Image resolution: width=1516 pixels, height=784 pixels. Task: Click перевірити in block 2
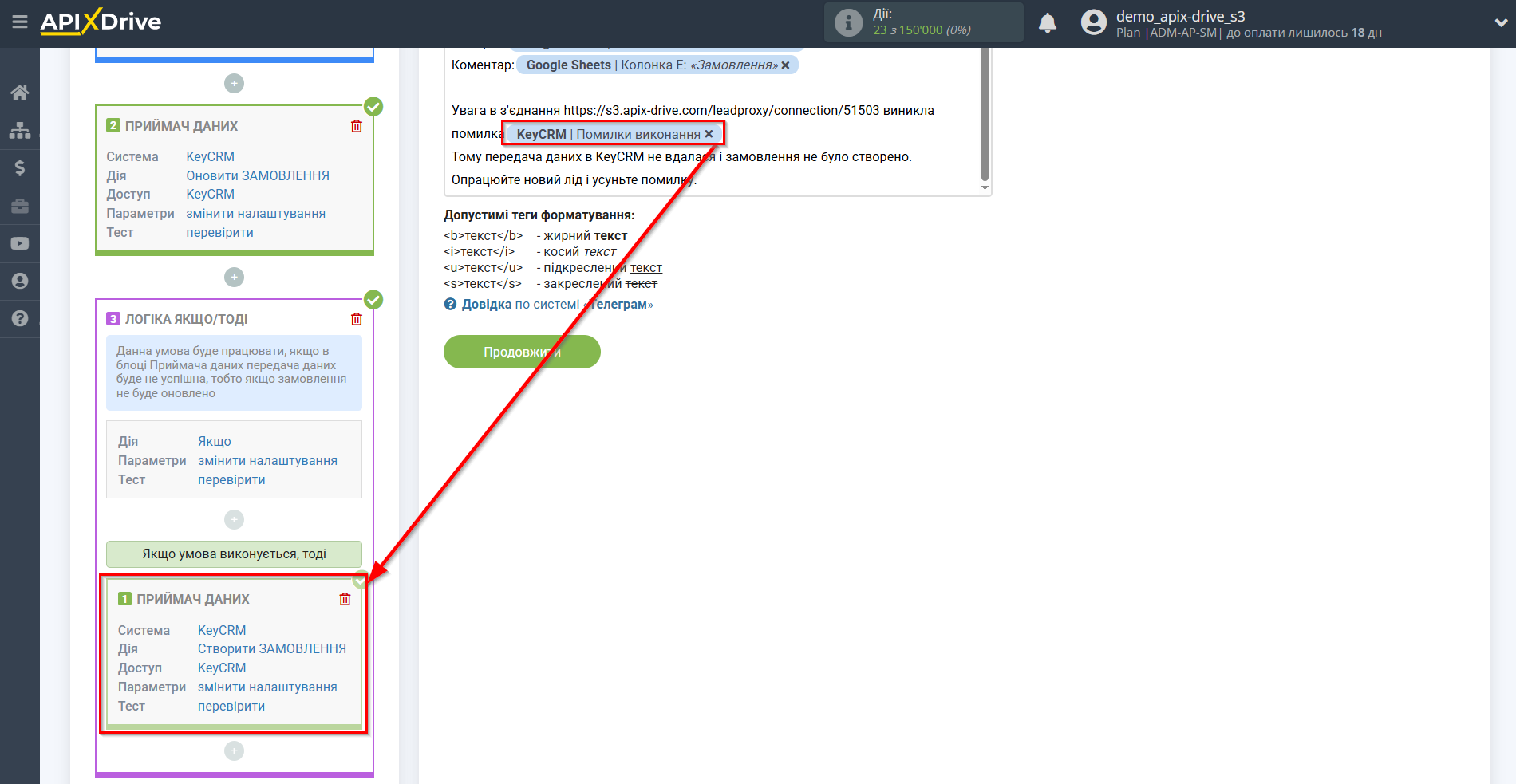coord(219,232)
